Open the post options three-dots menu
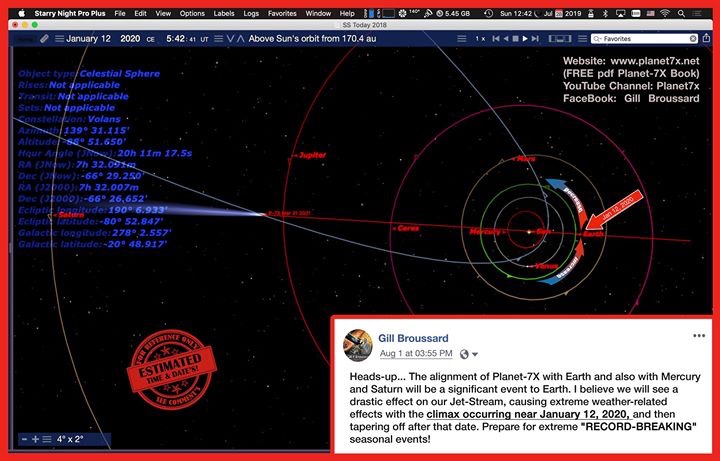This screenshot has width=720, height=461. pyautogui.click(x=699, y=336)
